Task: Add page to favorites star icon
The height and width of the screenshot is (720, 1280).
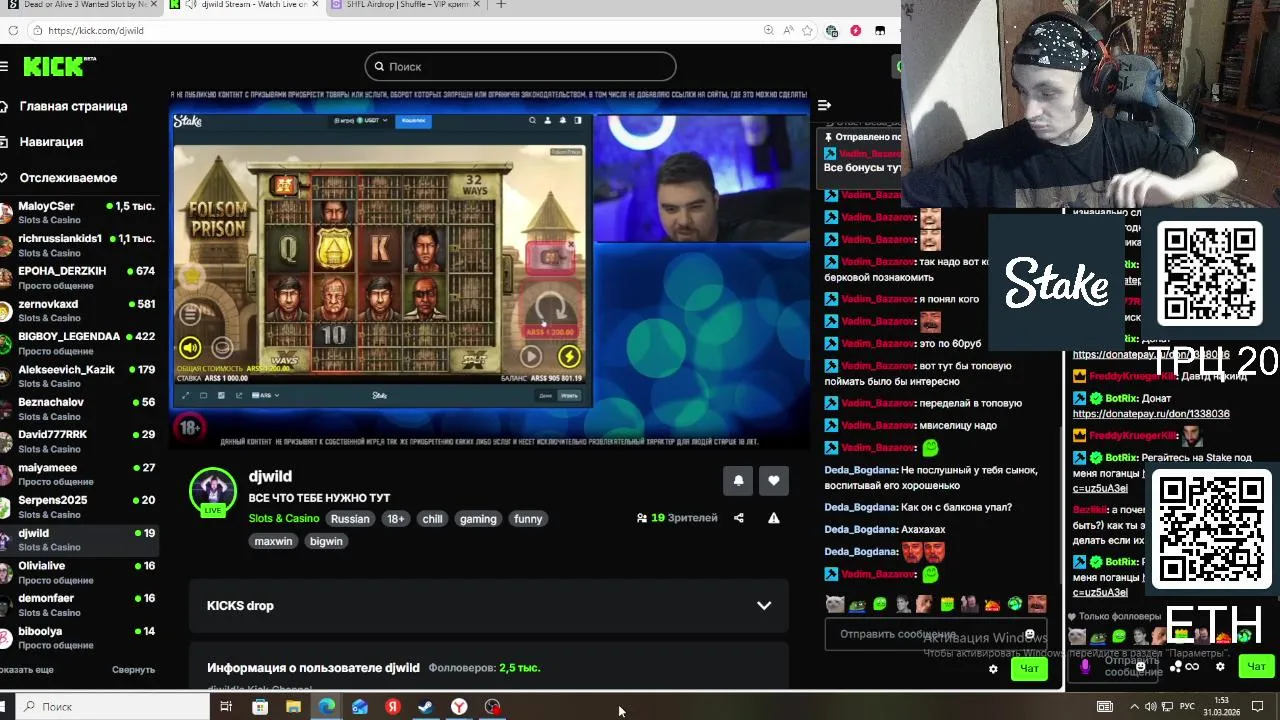Action: (x=807, y=30)
